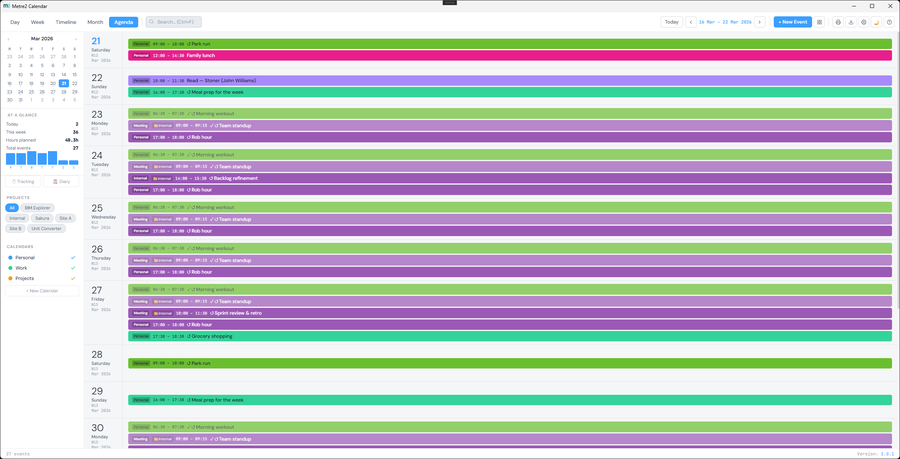The height and width of the screenshot is (459, 900).
Task: Select the Agenda view tab
Action: tap(123, 22)
